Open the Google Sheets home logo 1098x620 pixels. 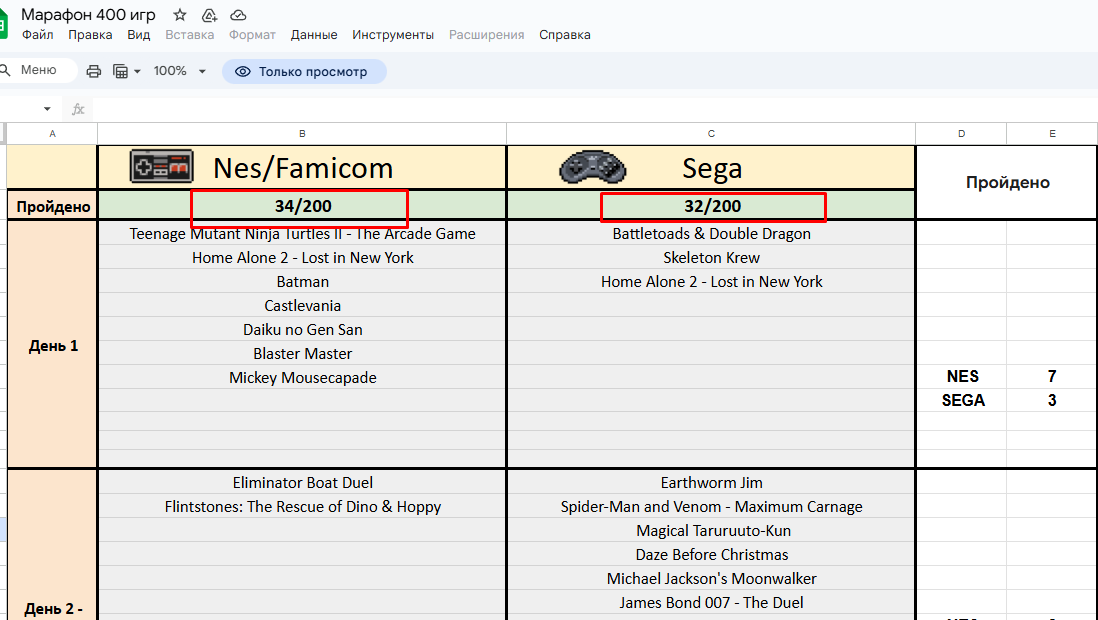[x=4, y=25]
